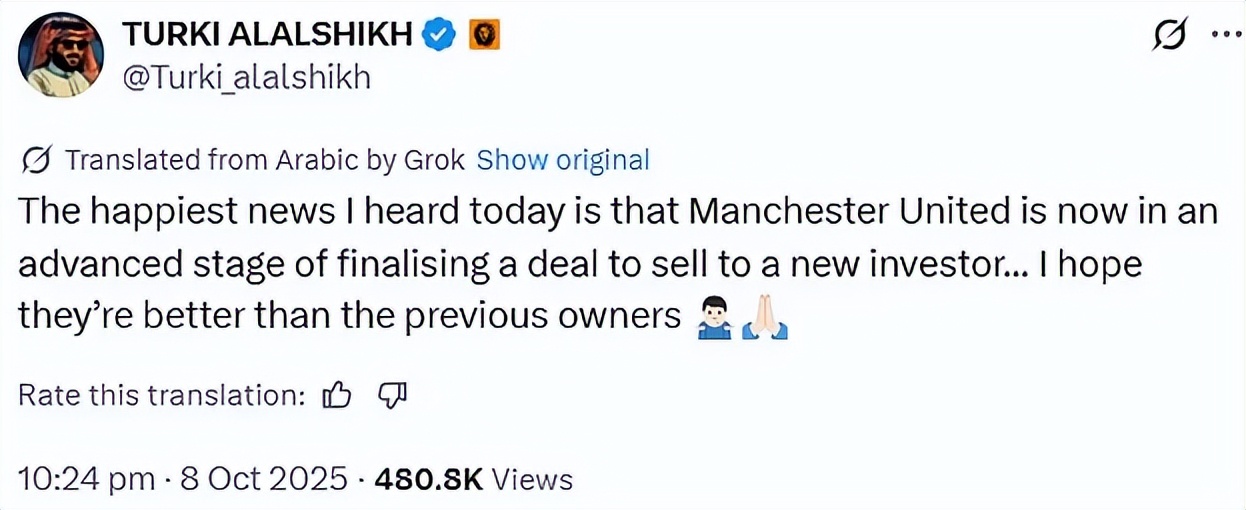
Task: Click the 8 Oct 2025 date
Action: point(263,479)
